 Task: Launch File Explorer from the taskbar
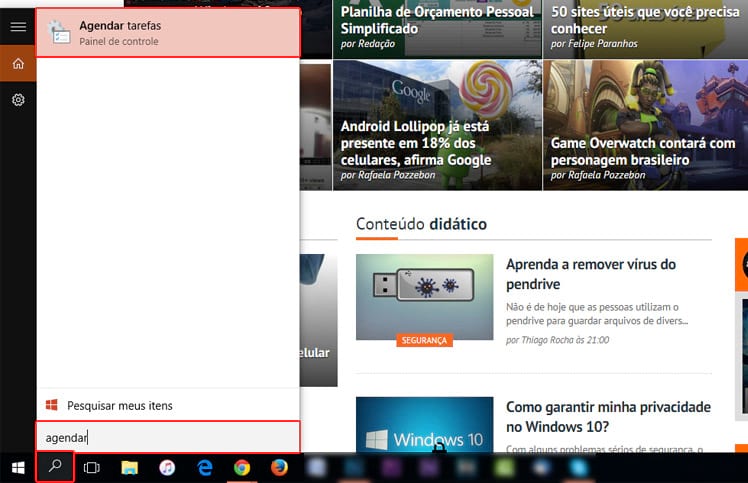(x=129, y=467)
